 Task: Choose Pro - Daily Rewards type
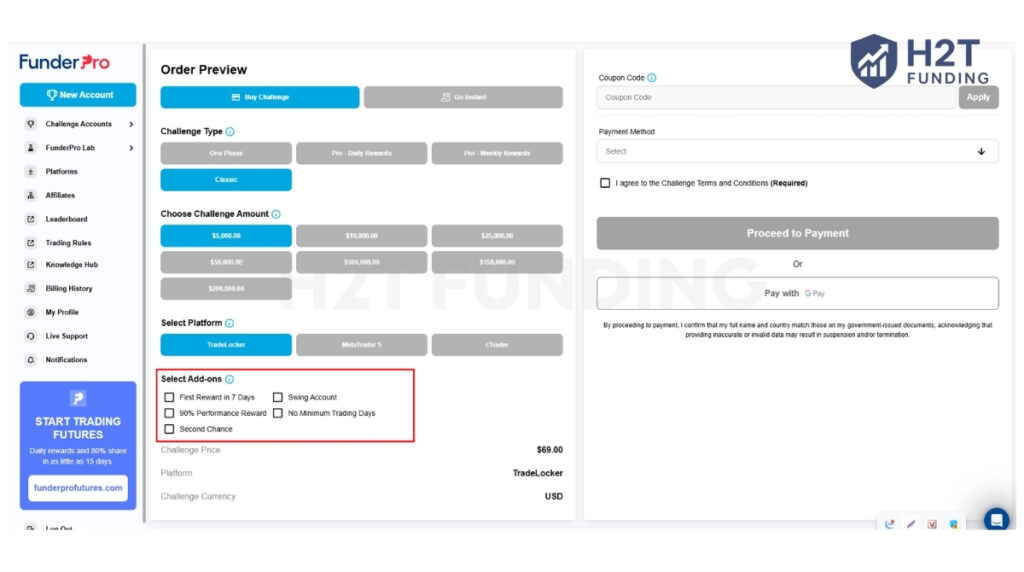[361, 153]
